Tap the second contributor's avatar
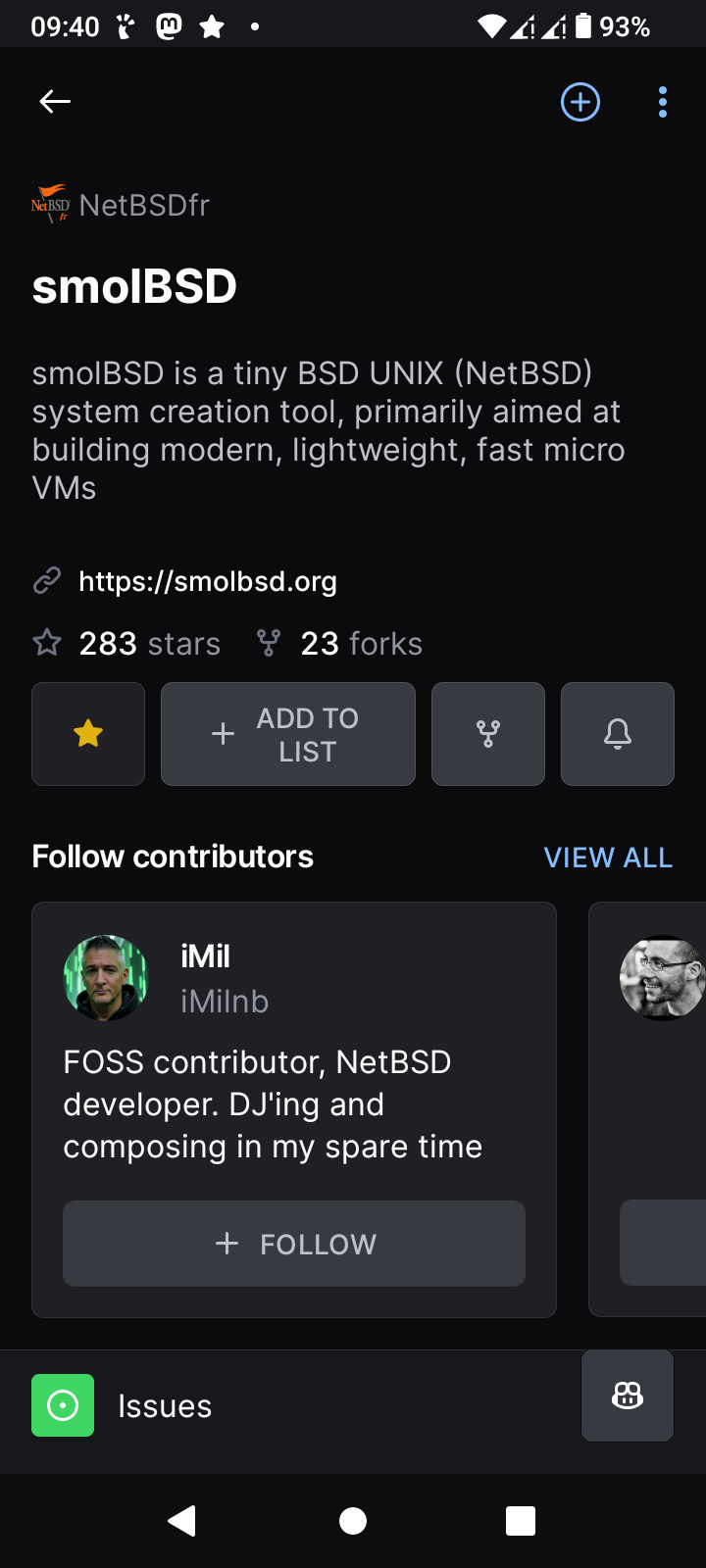 pyautogui.click(x=662, y=978)
